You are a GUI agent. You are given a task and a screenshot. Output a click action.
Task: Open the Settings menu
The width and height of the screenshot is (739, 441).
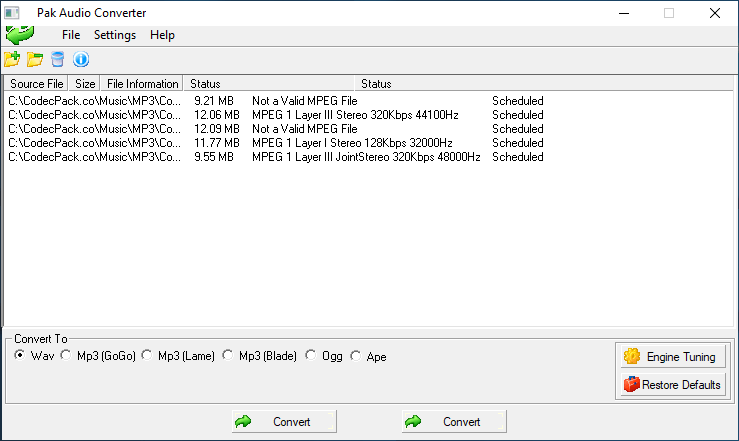[115, 35]
